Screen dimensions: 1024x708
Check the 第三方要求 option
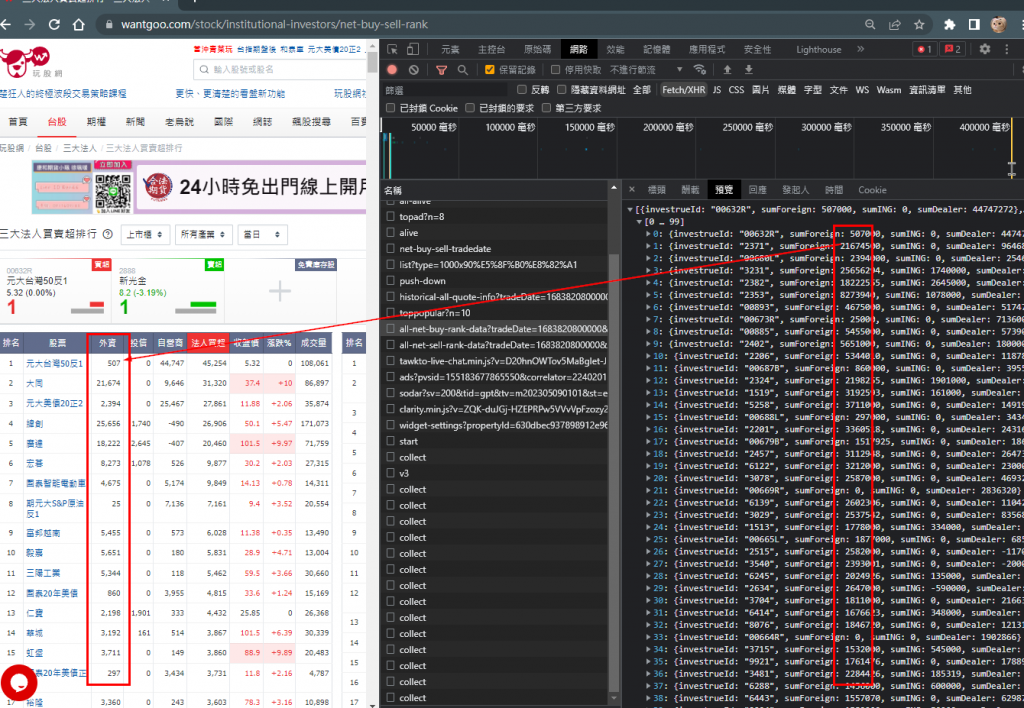tap(547, 108)
